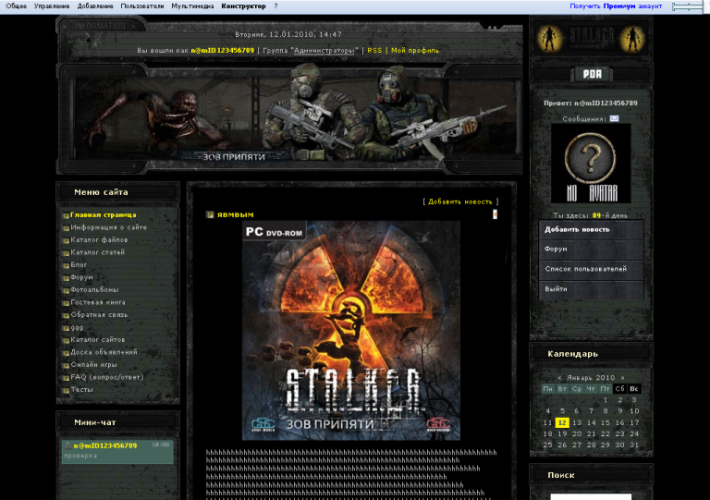Open the Пользователи menu
Screen dimensions: 710x500
(x=142, y=6)
